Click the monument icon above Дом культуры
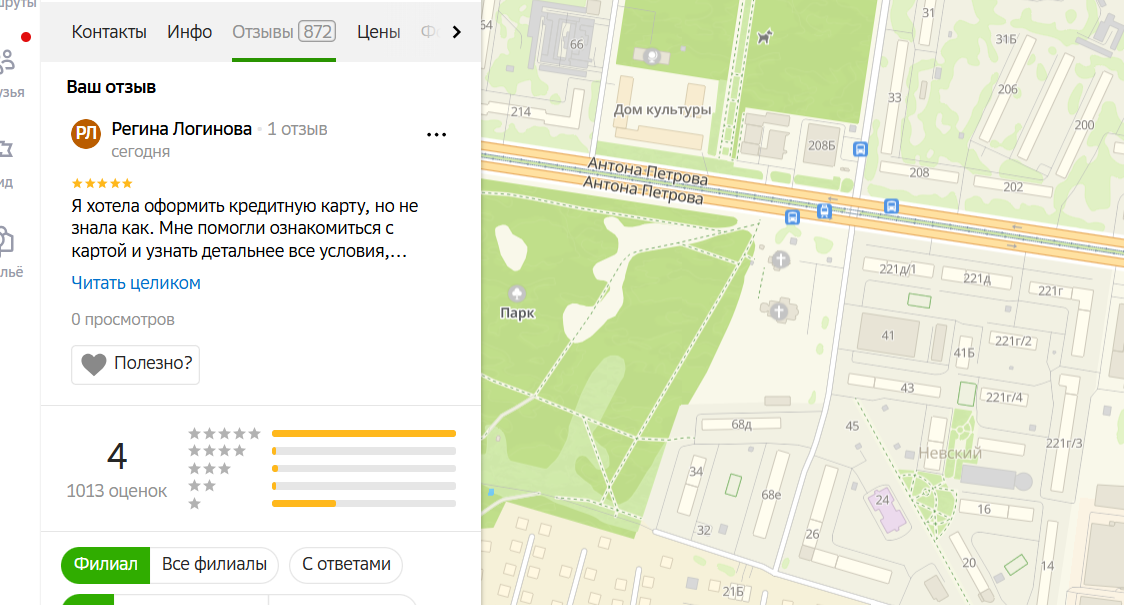 (x=652, y=56)
